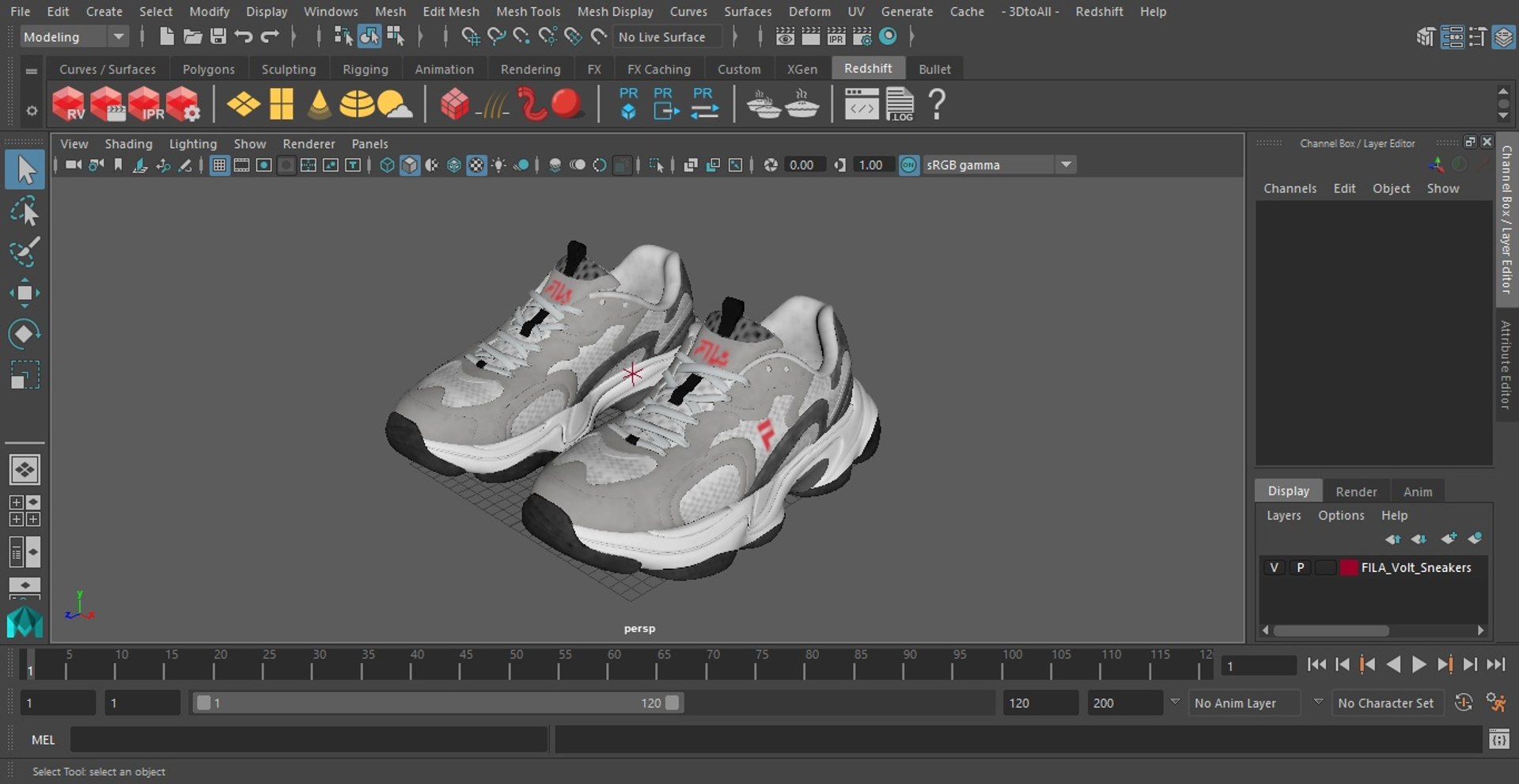Click the playback range slider bar

click(x=438, y=703)
